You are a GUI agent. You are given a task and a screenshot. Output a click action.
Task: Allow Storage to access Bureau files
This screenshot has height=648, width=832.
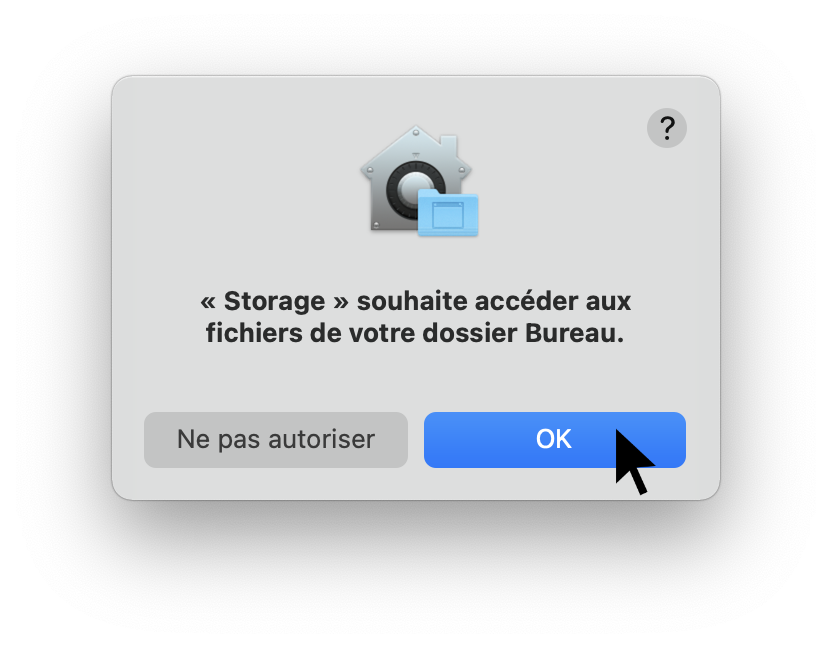coord(554,439)
